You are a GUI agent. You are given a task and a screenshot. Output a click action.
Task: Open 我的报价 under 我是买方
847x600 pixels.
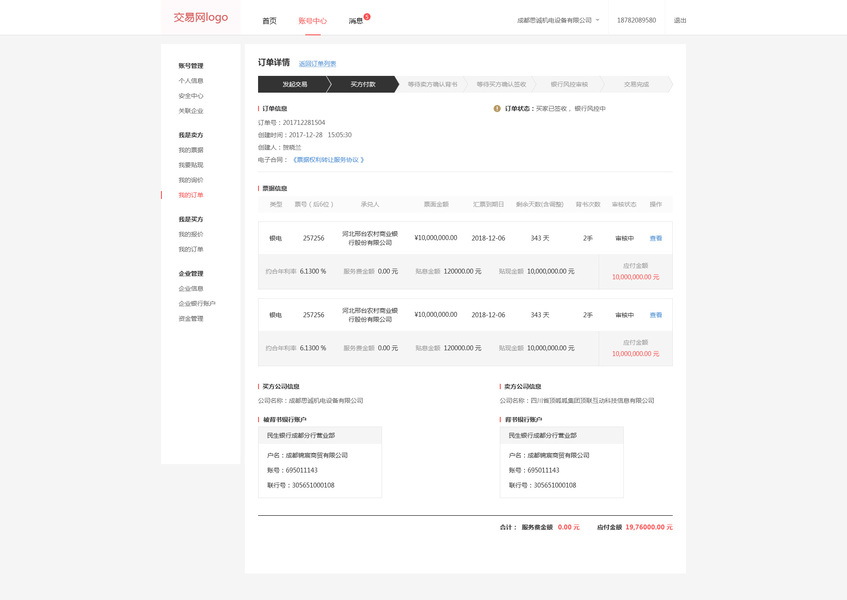pos(191,234)
